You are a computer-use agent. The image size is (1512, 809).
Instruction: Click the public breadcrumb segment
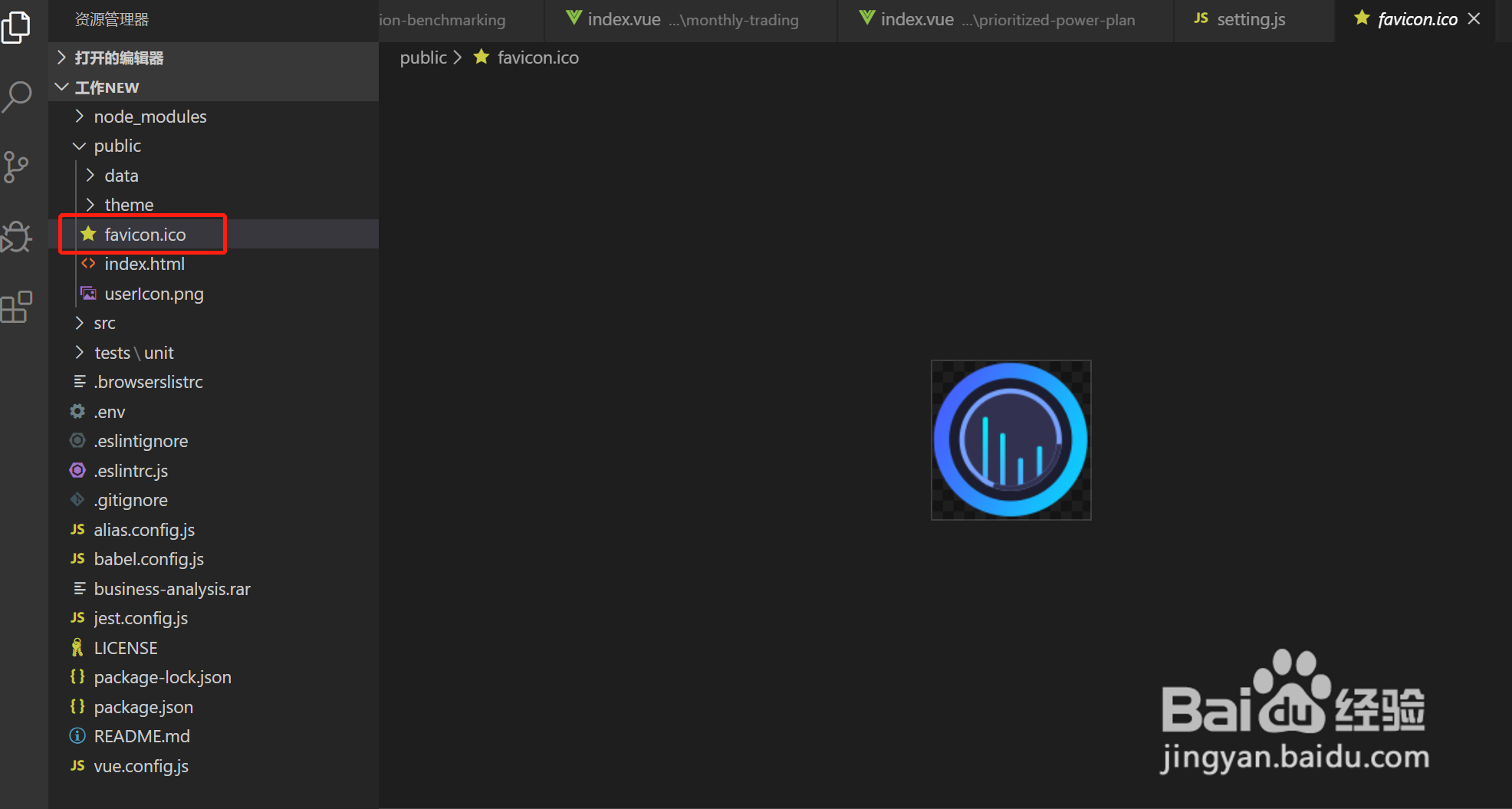pos(423,58)
